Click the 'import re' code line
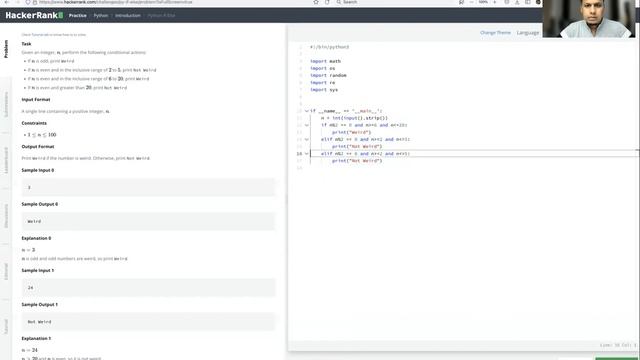Viewport: 640px width, 360px height. tap(322, 83)
